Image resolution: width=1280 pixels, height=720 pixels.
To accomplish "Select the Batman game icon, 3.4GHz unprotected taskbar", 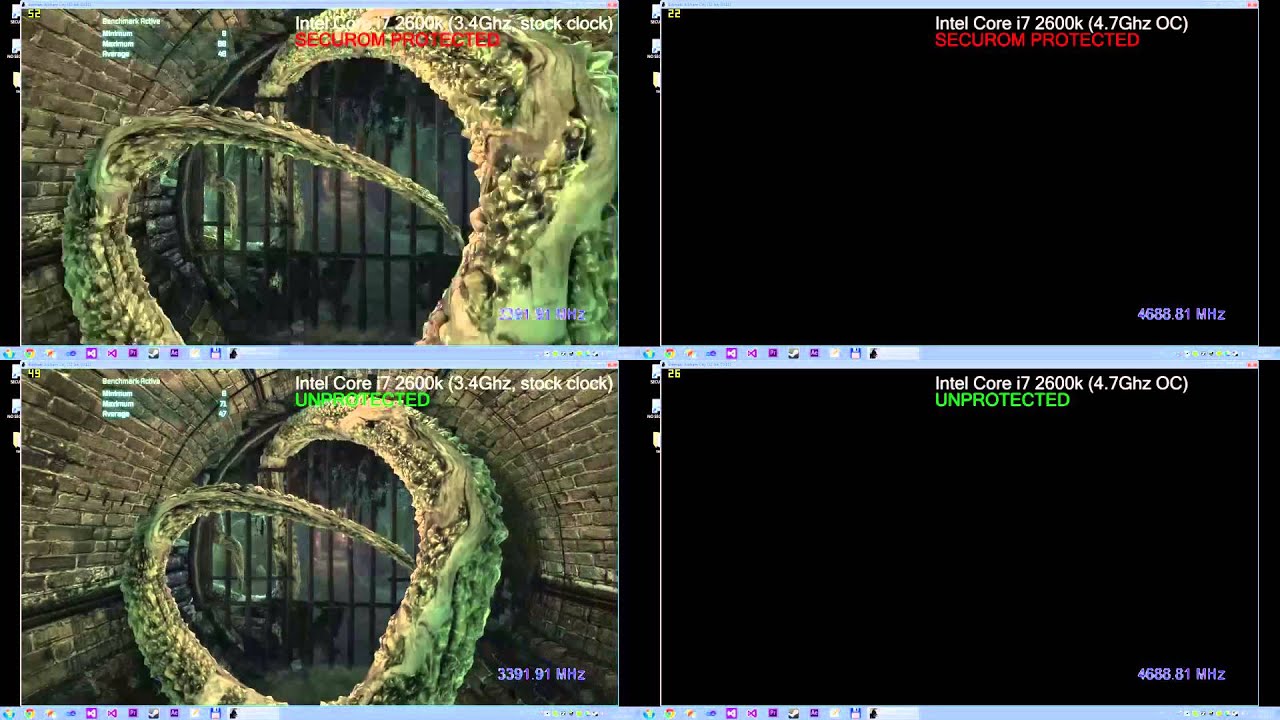I will click(x=233, y=714).
